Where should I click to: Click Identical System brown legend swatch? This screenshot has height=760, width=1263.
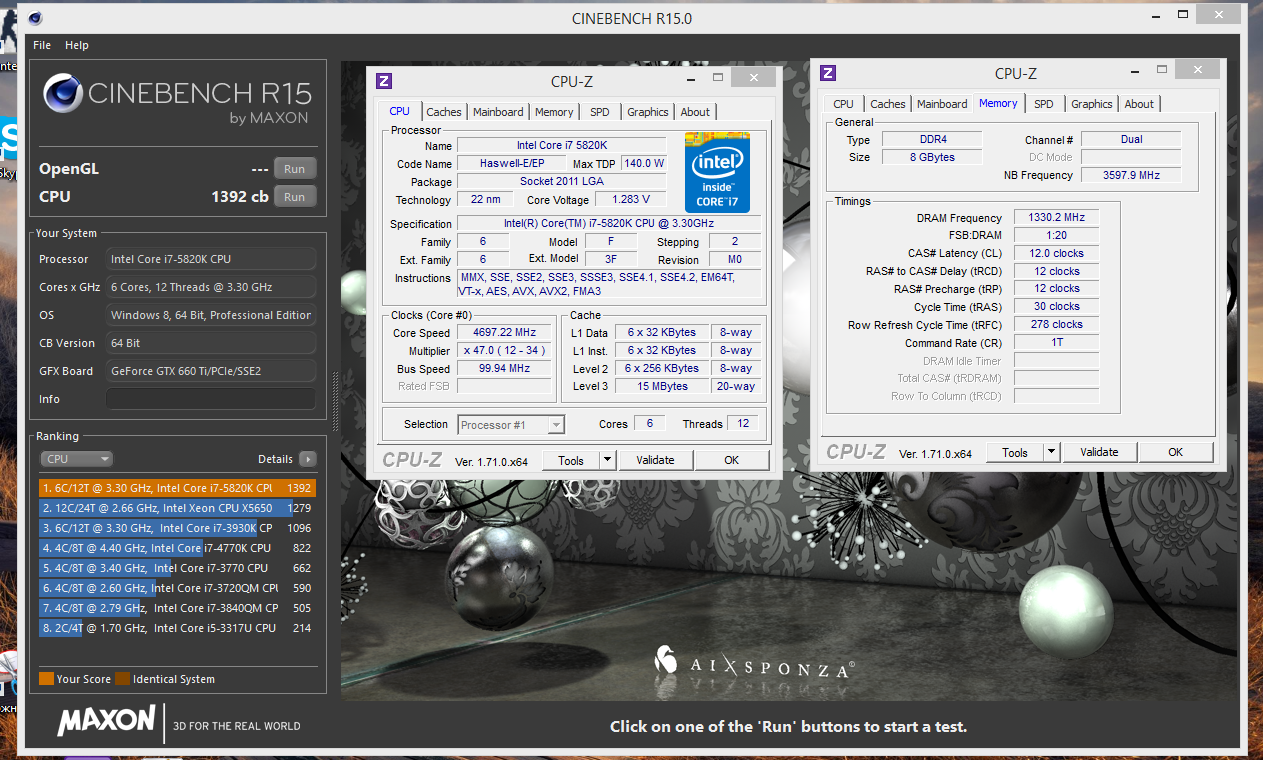coord(122,679)
